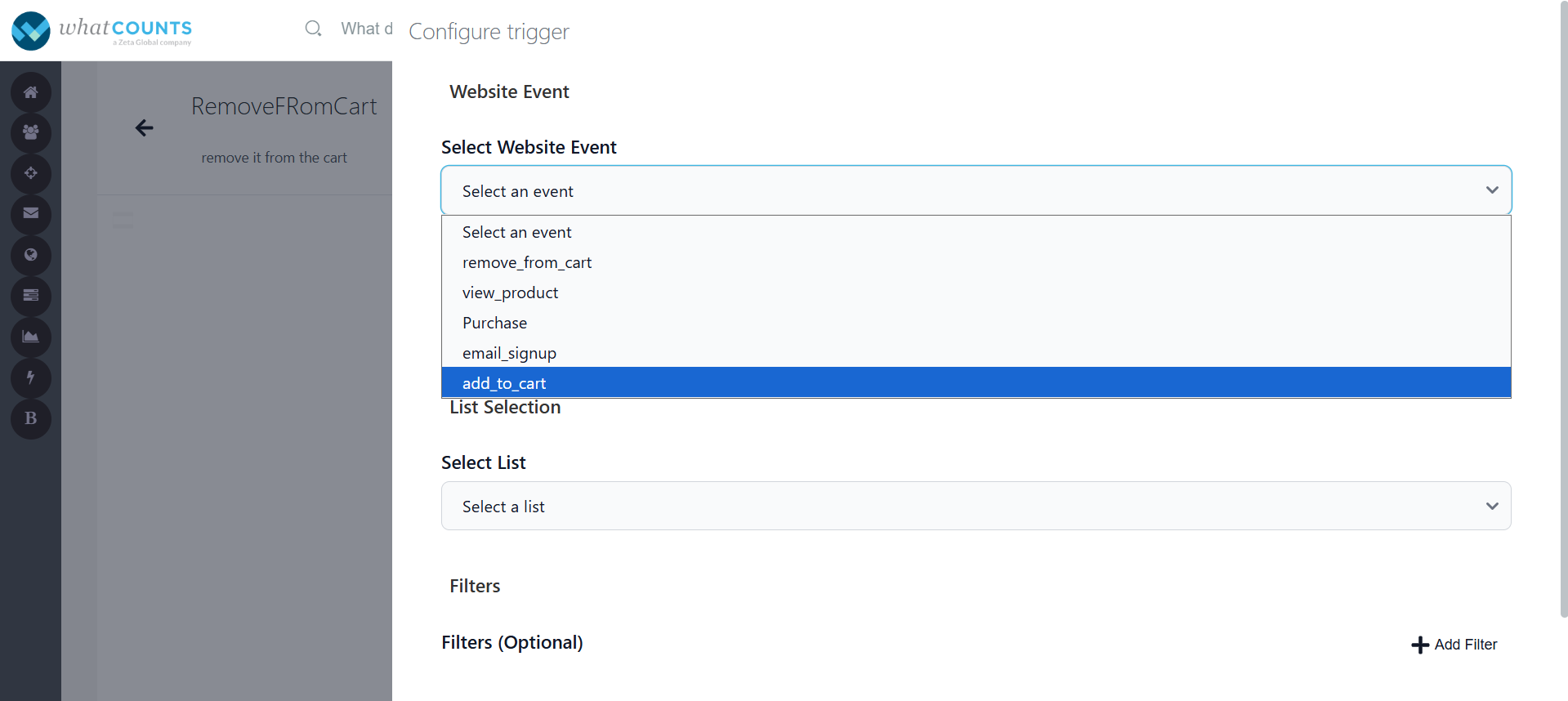Click the globe icon in sidebar
This screenshot has width=1568, height=701.
[31, 255]
